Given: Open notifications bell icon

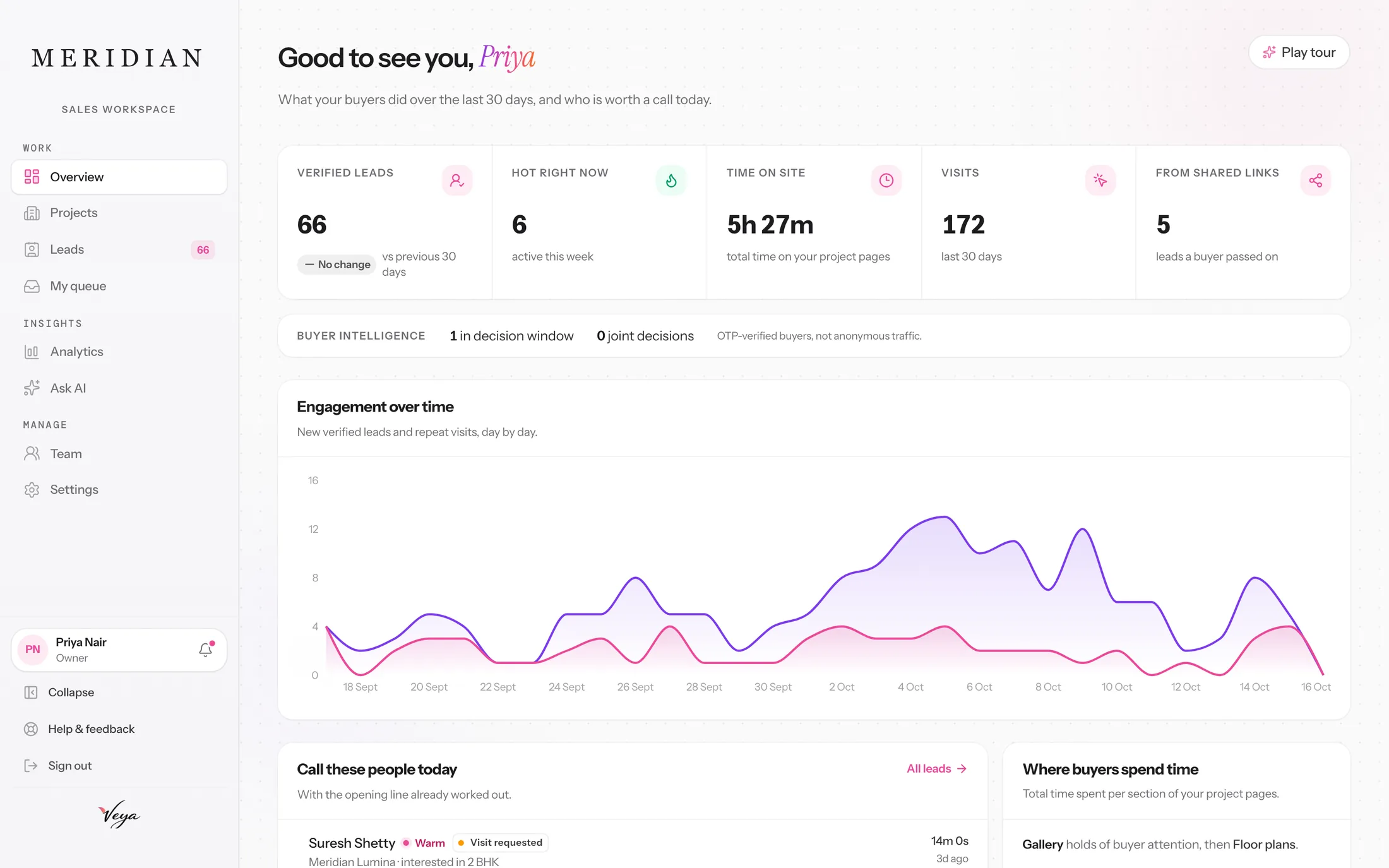Looking at the screenshot, I should 206,650.
